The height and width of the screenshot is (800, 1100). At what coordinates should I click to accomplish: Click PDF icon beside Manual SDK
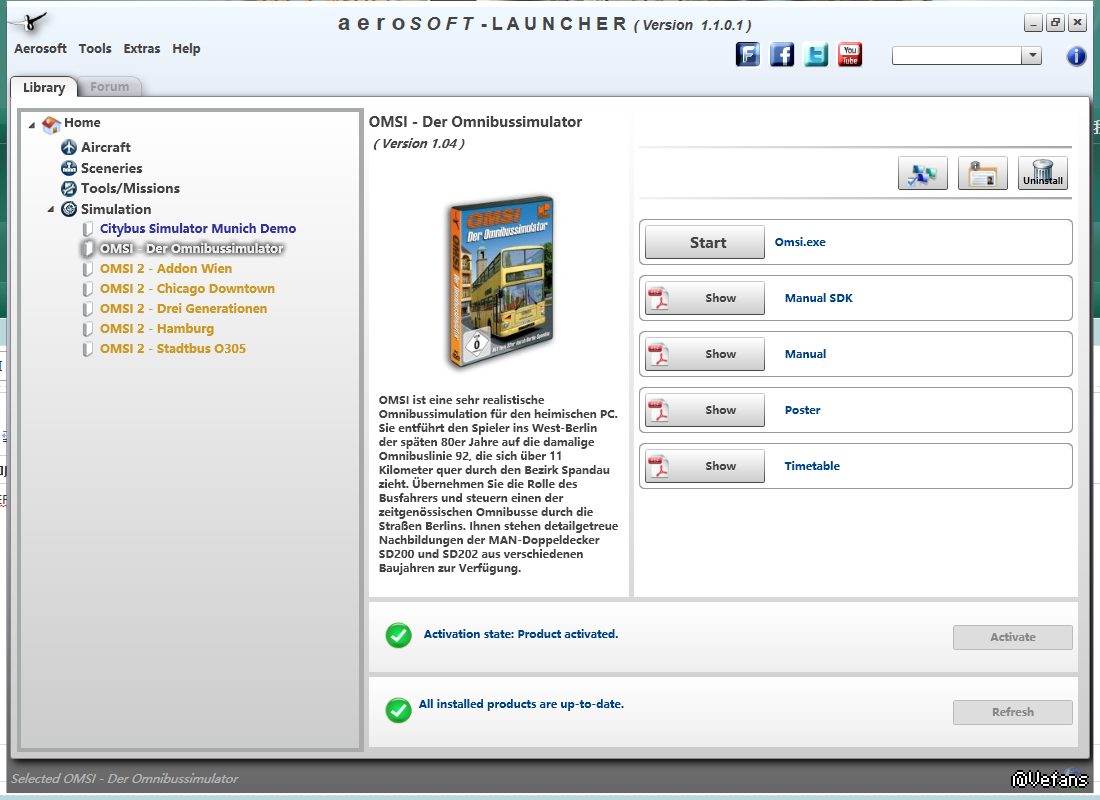point(658,298)
